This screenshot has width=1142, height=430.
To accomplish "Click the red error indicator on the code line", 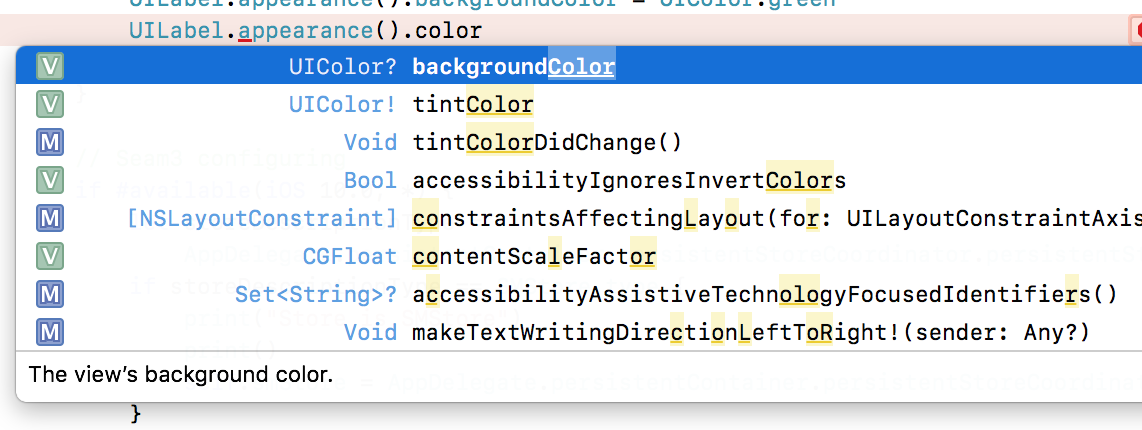I will [1134, 32].
